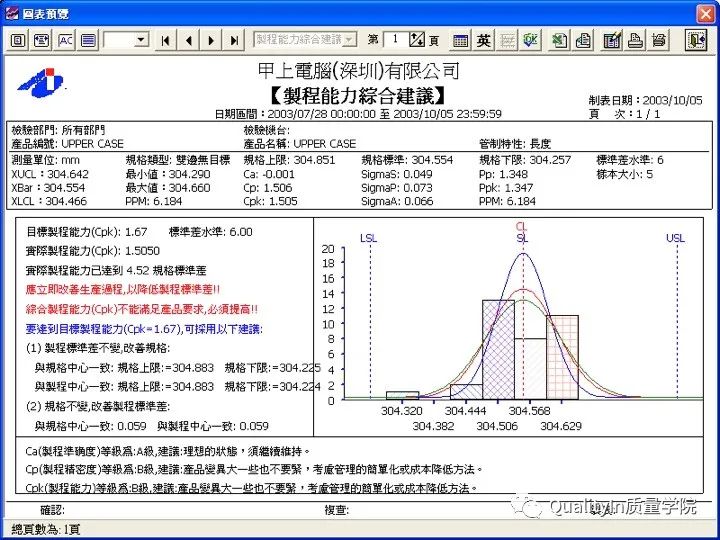The width and height of the screenshot is (720, 540).
Task: Click the 規格上限: 304.851 value
Action: point(289,160)
